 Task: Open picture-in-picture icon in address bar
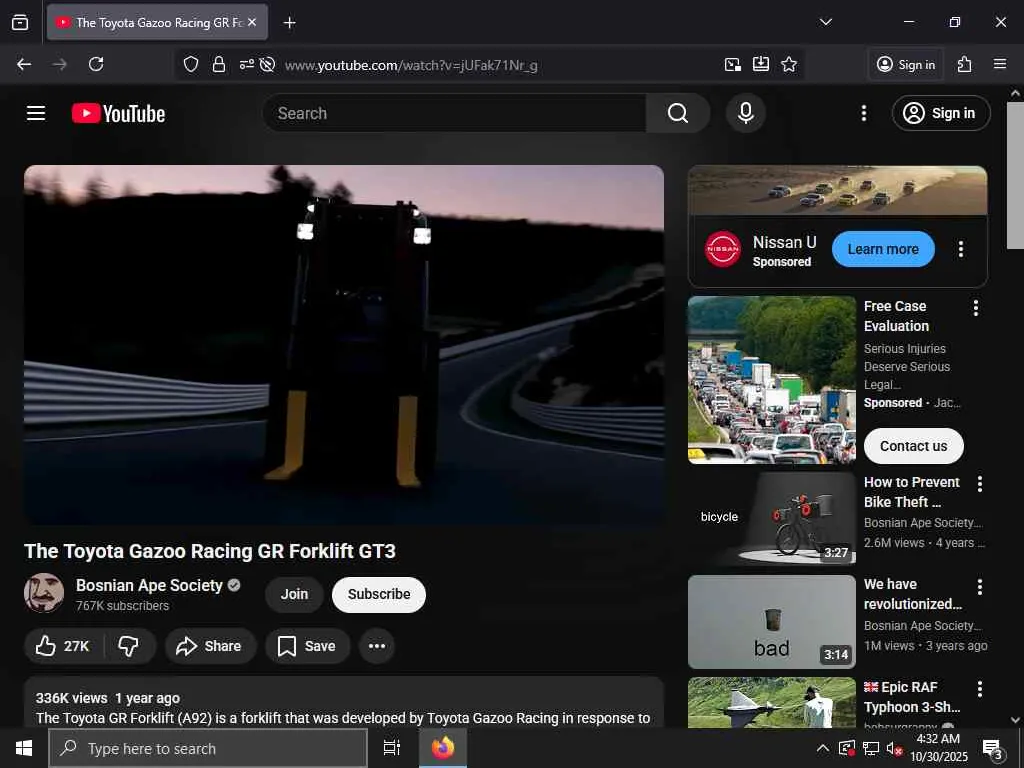[x=733, y=64]
